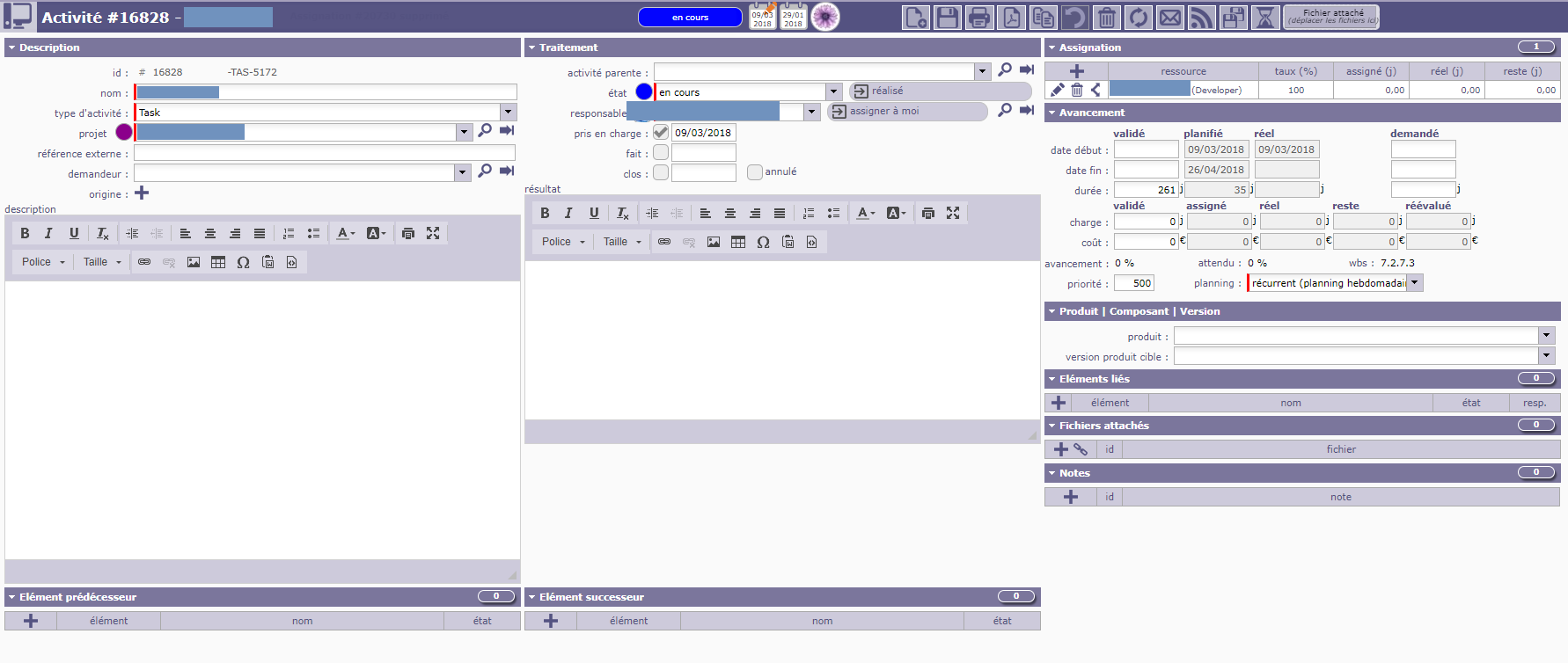Open the activité parente dropdown
Image resolution: width=1568 pixels, height=663 pixels.
[982, 71]
